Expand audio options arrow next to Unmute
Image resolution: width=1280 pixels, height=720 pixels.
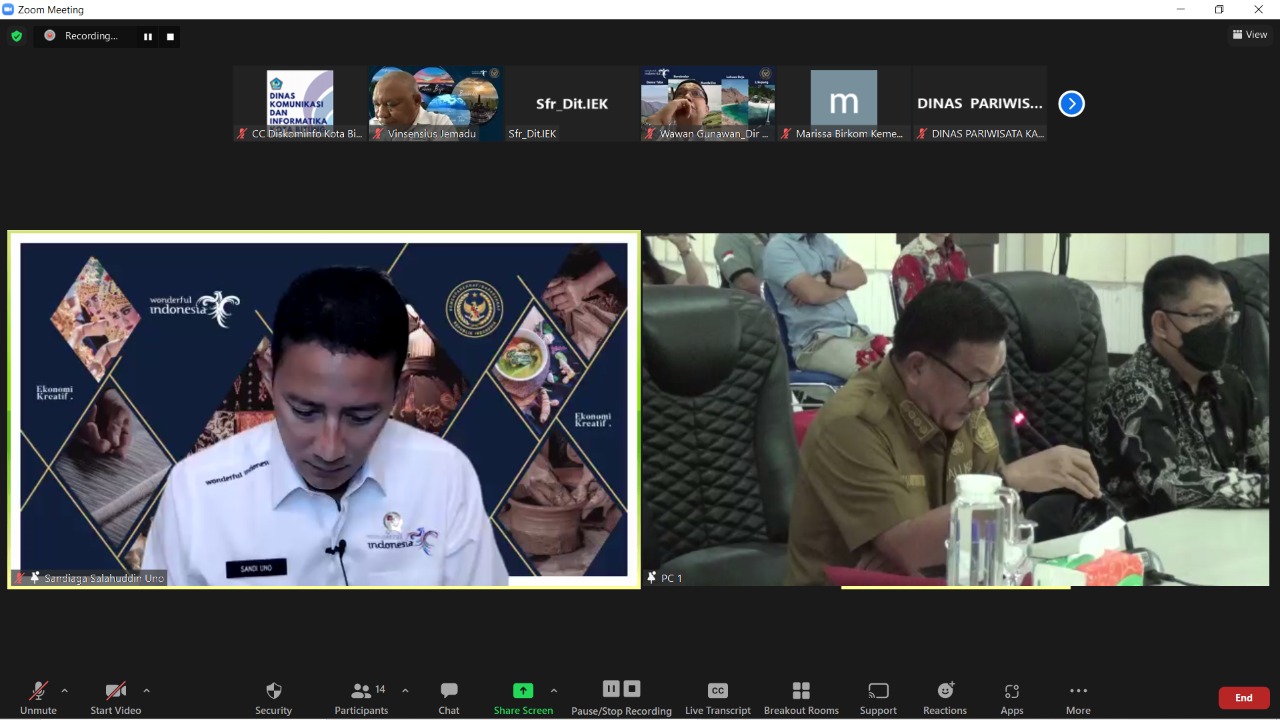(x=65, y=690)
